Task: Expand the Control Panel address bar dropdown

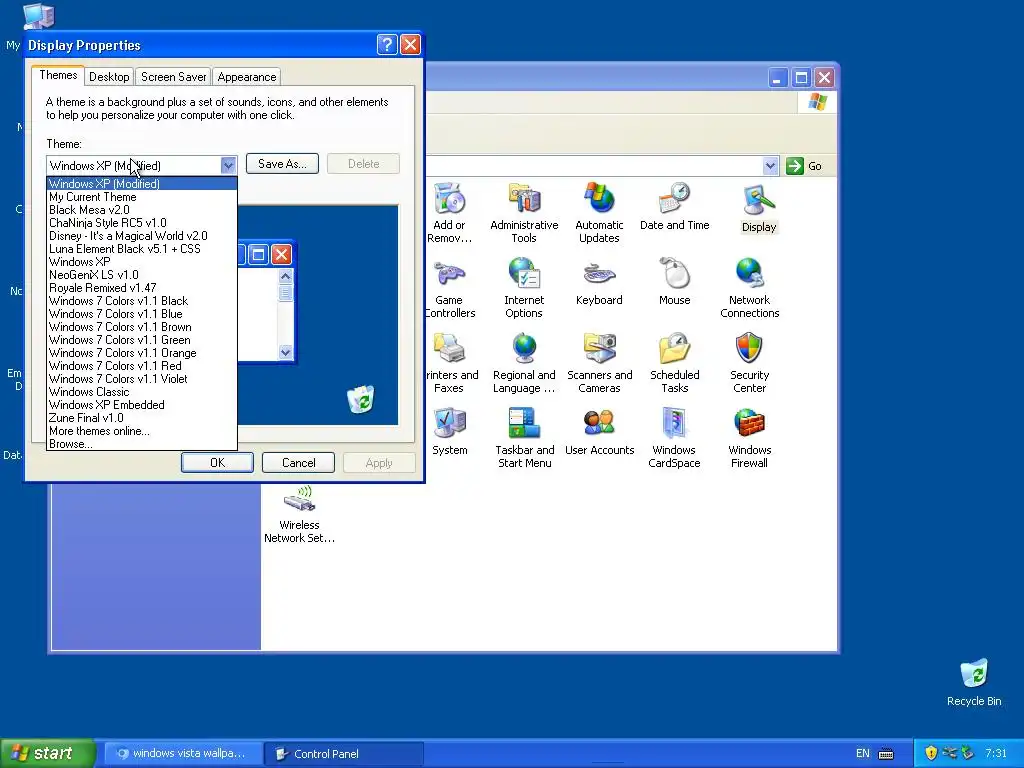Action: point(770,166)
